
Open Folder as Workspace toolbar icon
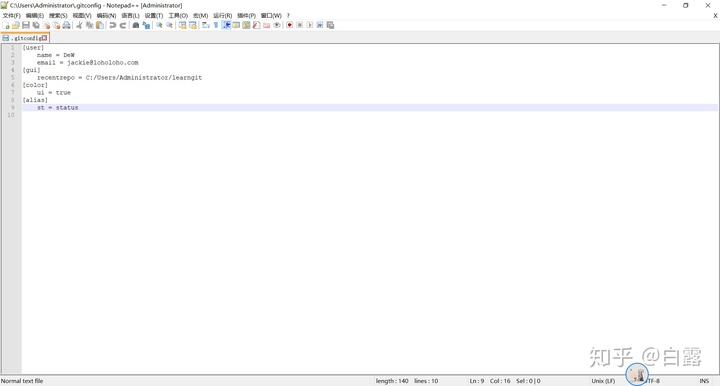point(266,25)
